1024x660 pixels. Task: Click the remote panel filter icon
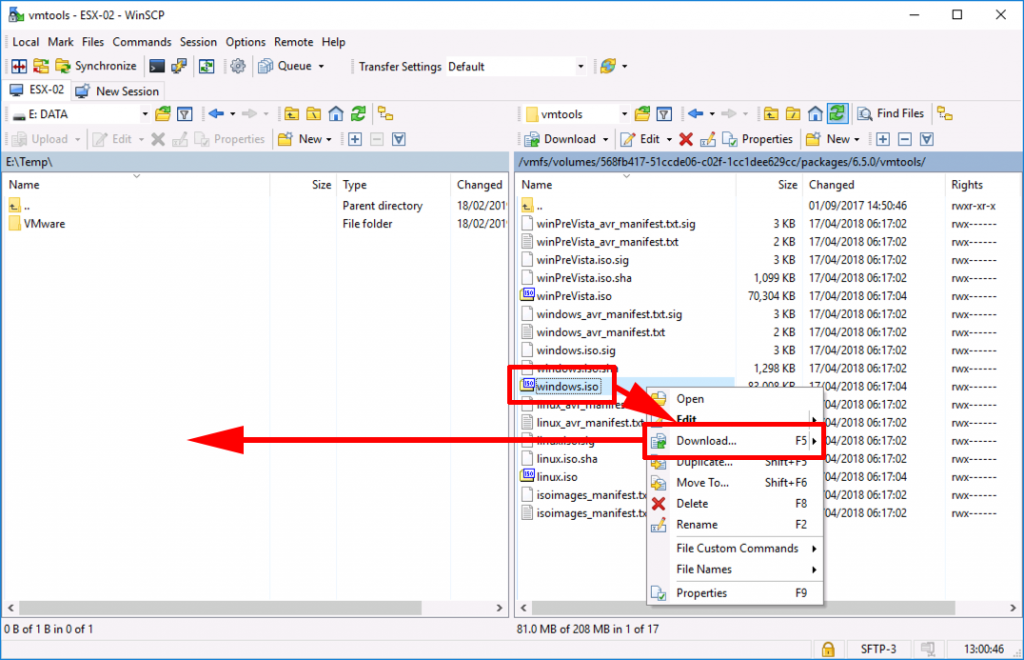click(664, 114)
